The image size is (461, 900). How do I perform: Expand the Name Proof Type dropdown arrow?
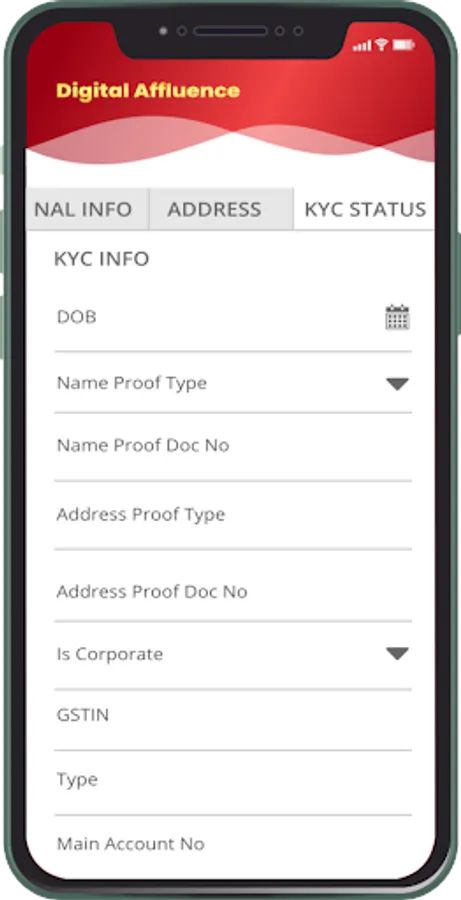click(397, 384)
